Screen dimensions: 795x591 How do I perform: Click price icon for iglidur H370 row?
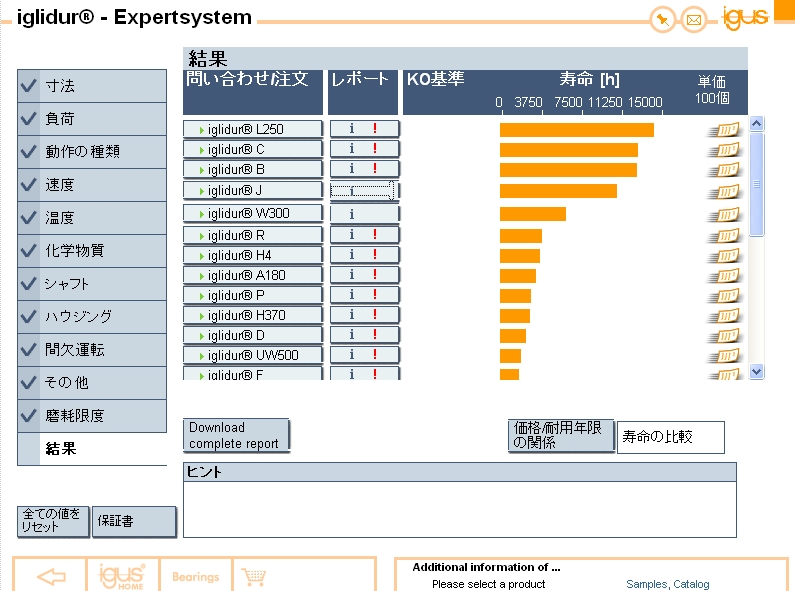tap(724, 316)
